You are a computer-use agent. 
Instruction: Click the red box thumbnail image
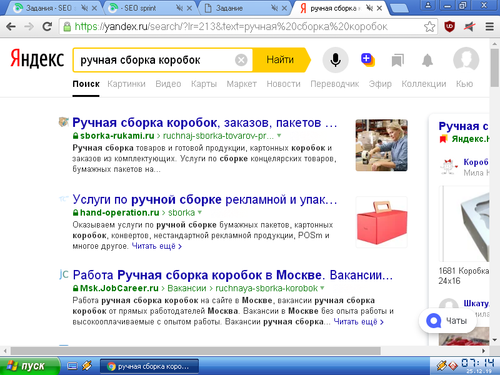click(x=382, y=222)
